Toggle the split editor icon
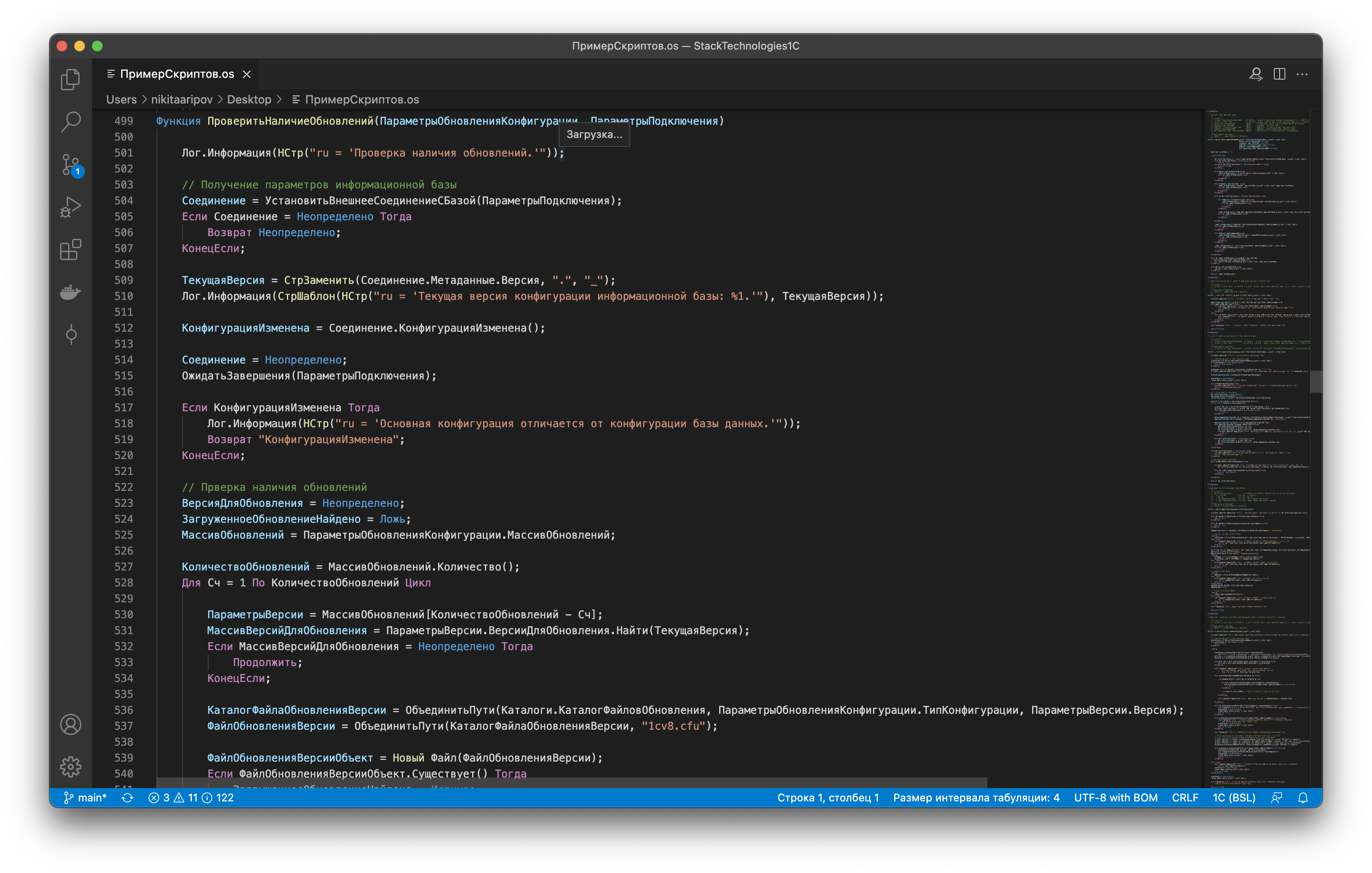 (1279, 73)
